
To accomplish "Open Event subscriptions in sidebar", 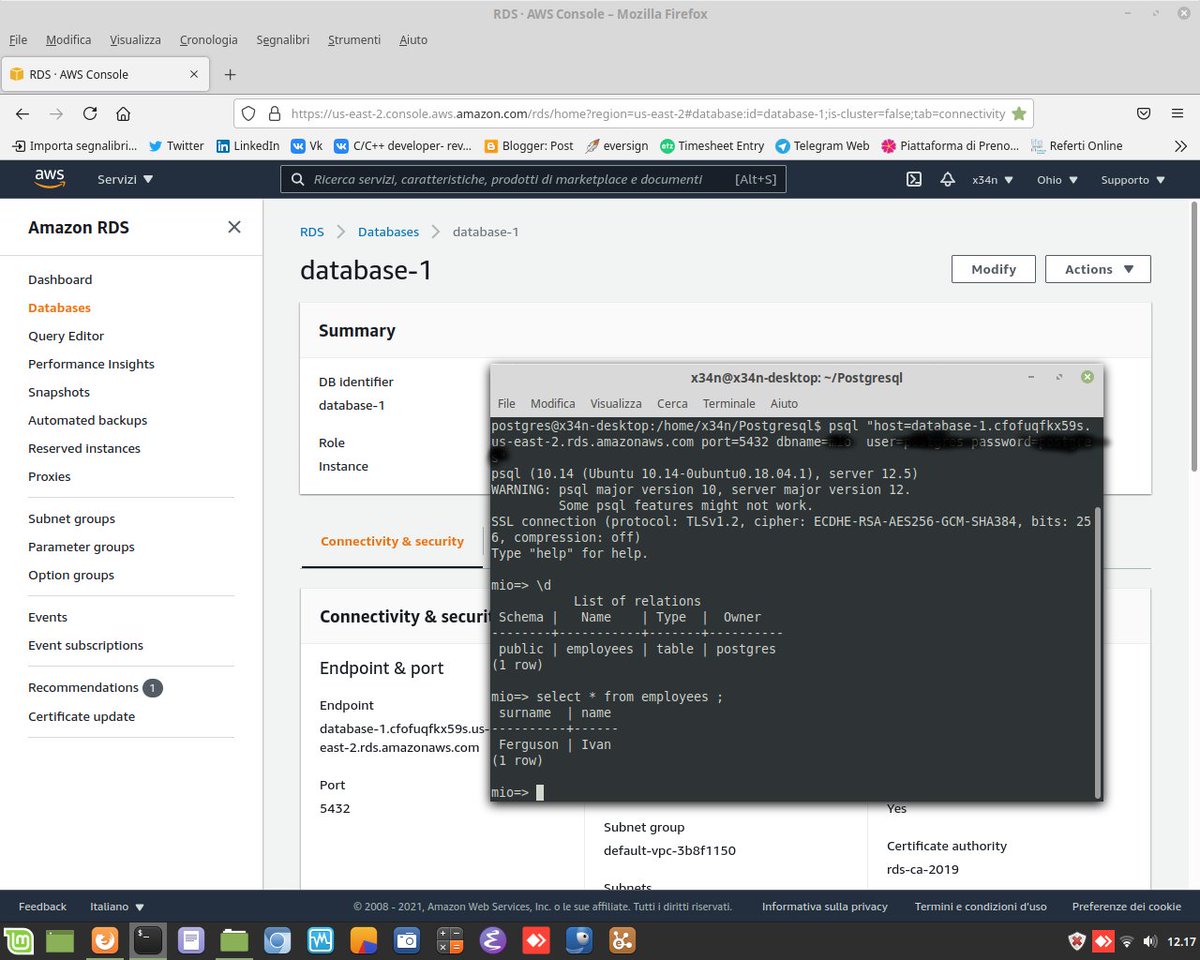I will point(86,645).
